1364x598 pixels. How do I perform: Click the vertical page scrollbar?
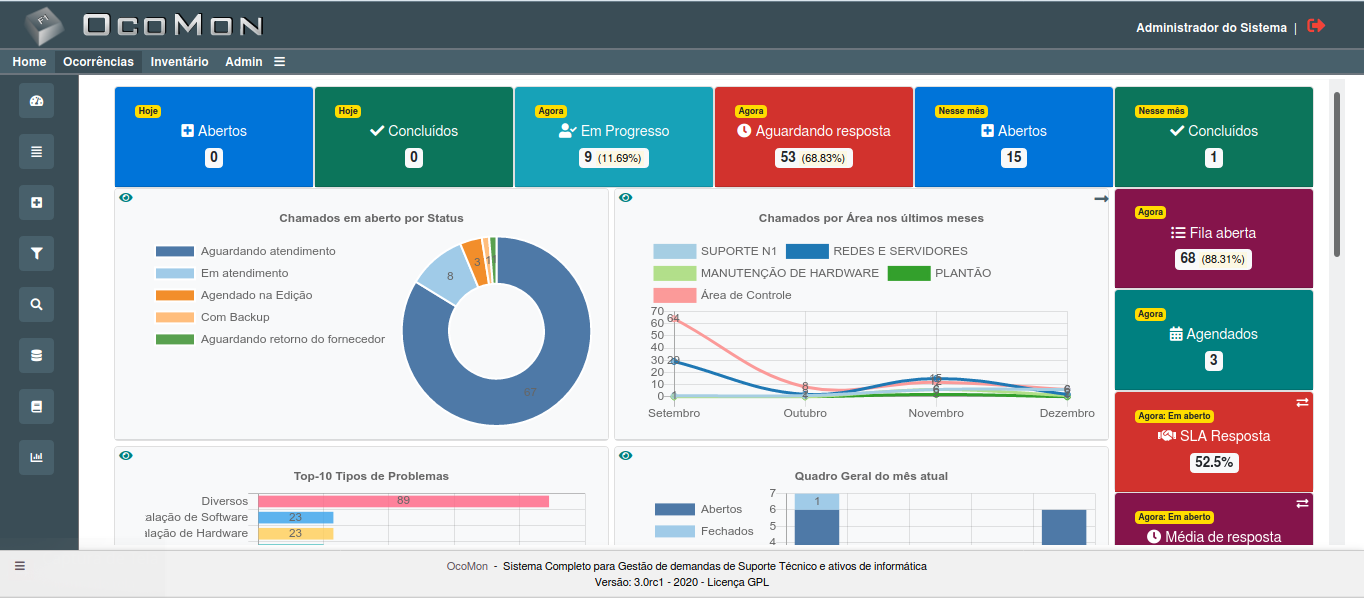click(1337, 175)
